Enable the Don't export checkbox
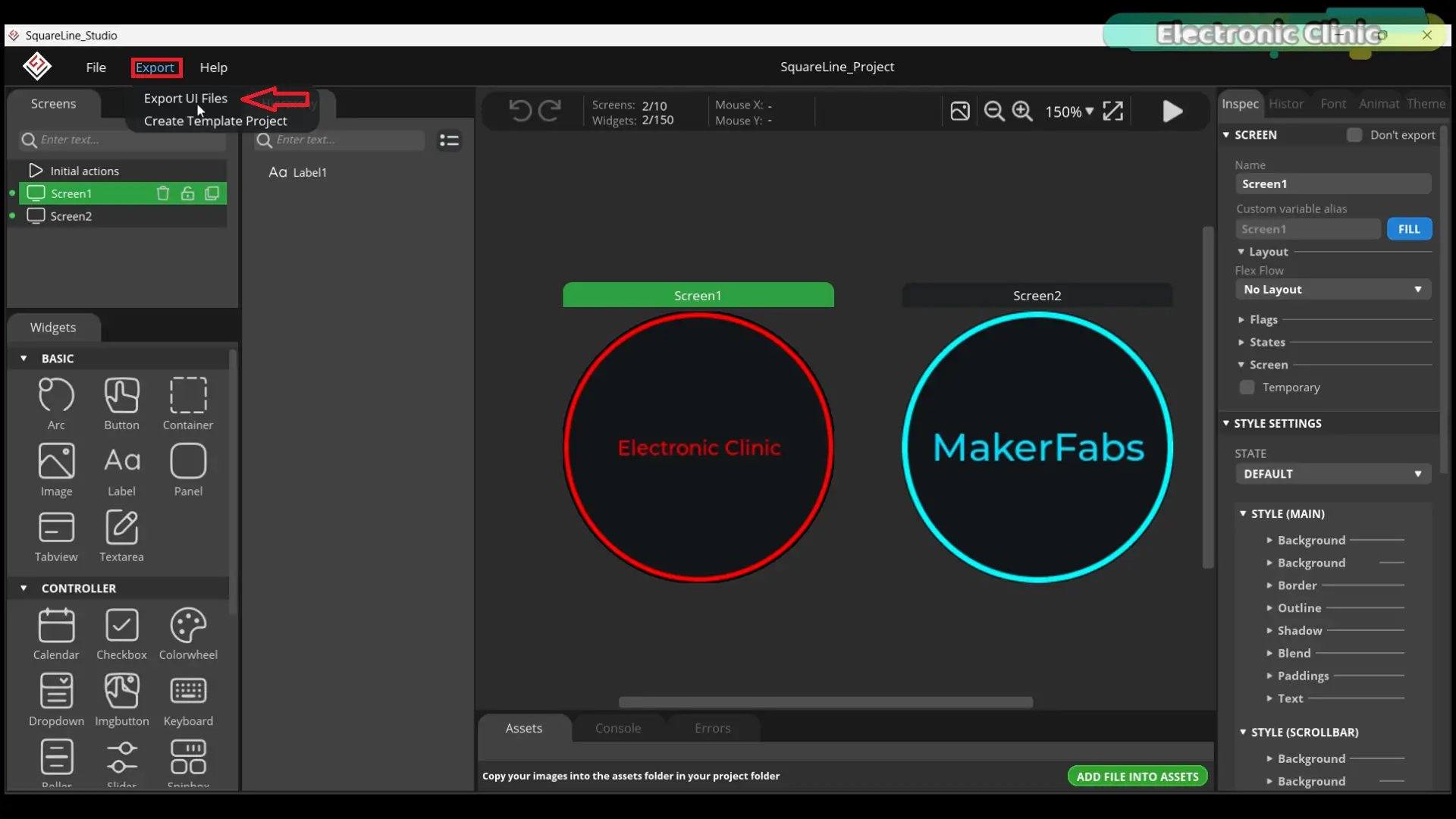 (x=1354, y=135)
